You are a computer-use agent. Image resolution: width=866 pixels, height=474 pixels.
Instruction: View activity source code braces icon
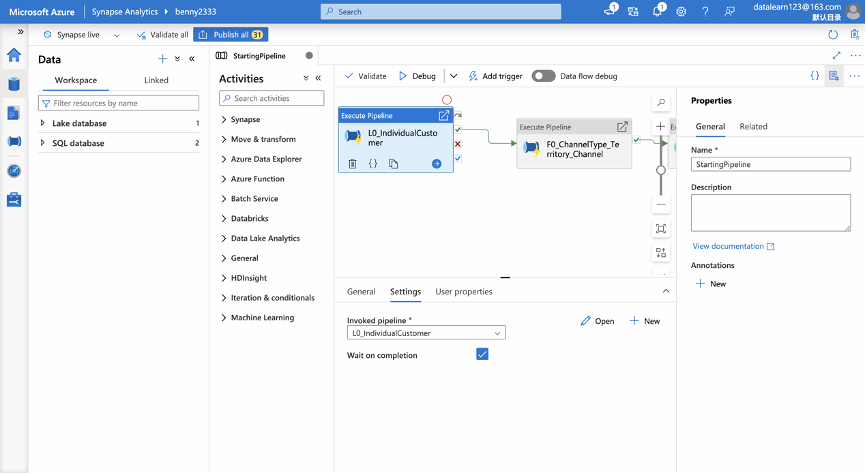point(373,164)
